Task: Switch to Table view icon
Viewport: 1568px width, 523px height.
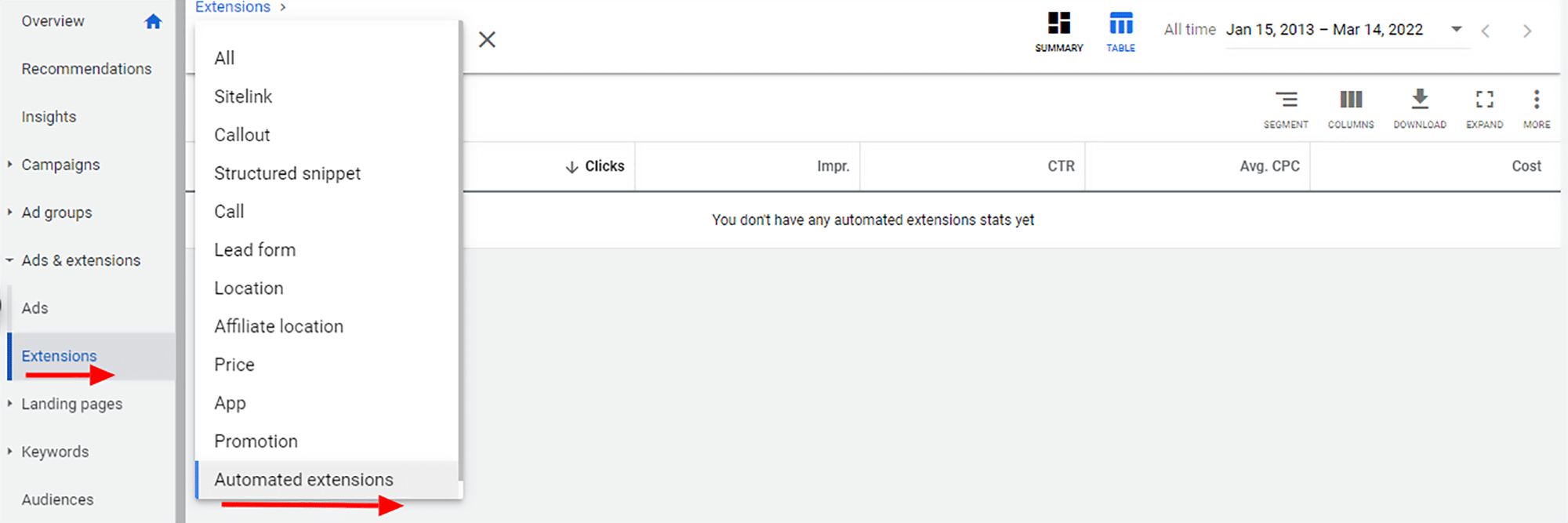Action: [1120, 24]
